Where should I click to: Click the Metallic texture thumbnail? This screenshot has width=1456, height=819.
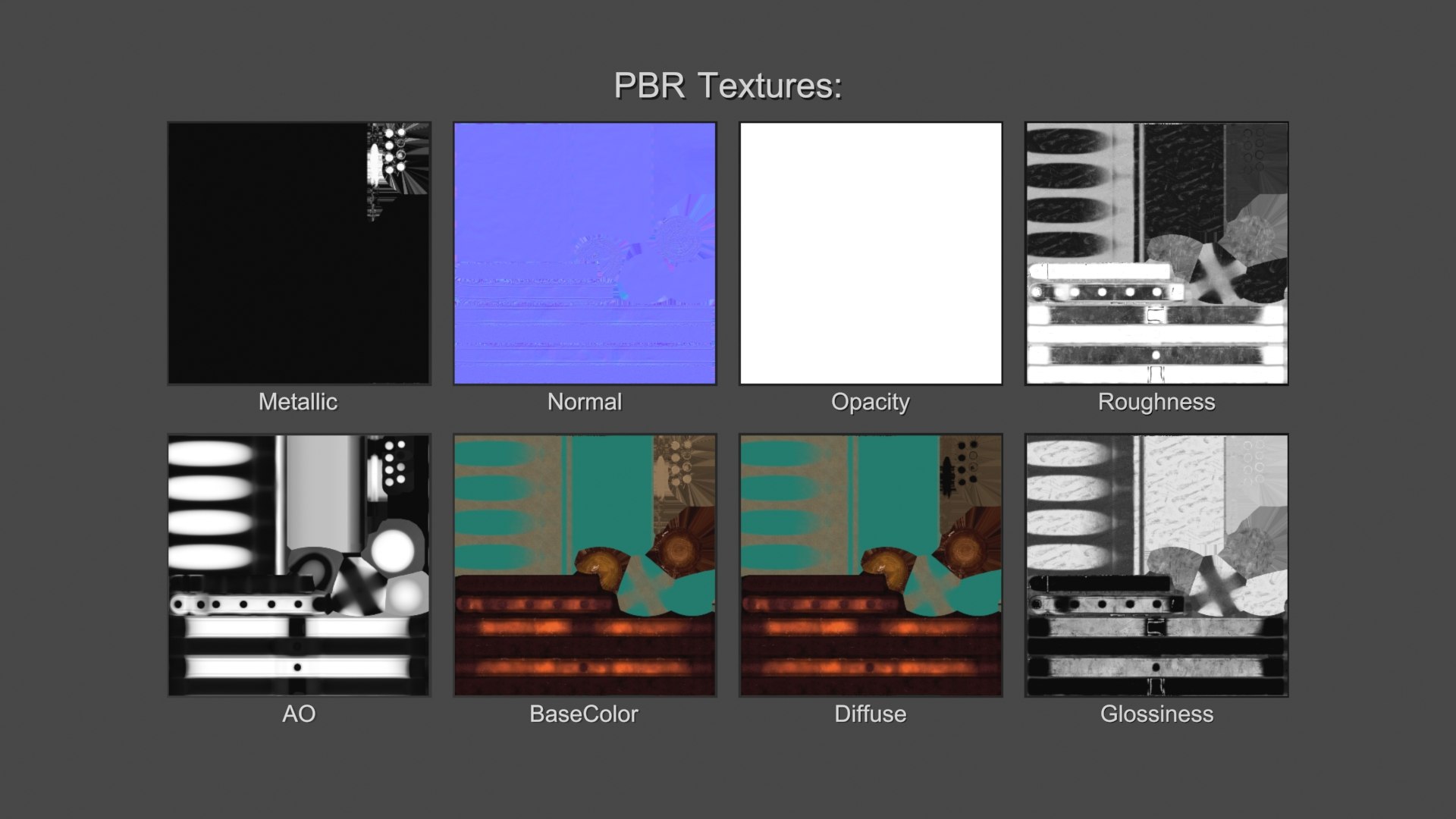pos(299,253)
